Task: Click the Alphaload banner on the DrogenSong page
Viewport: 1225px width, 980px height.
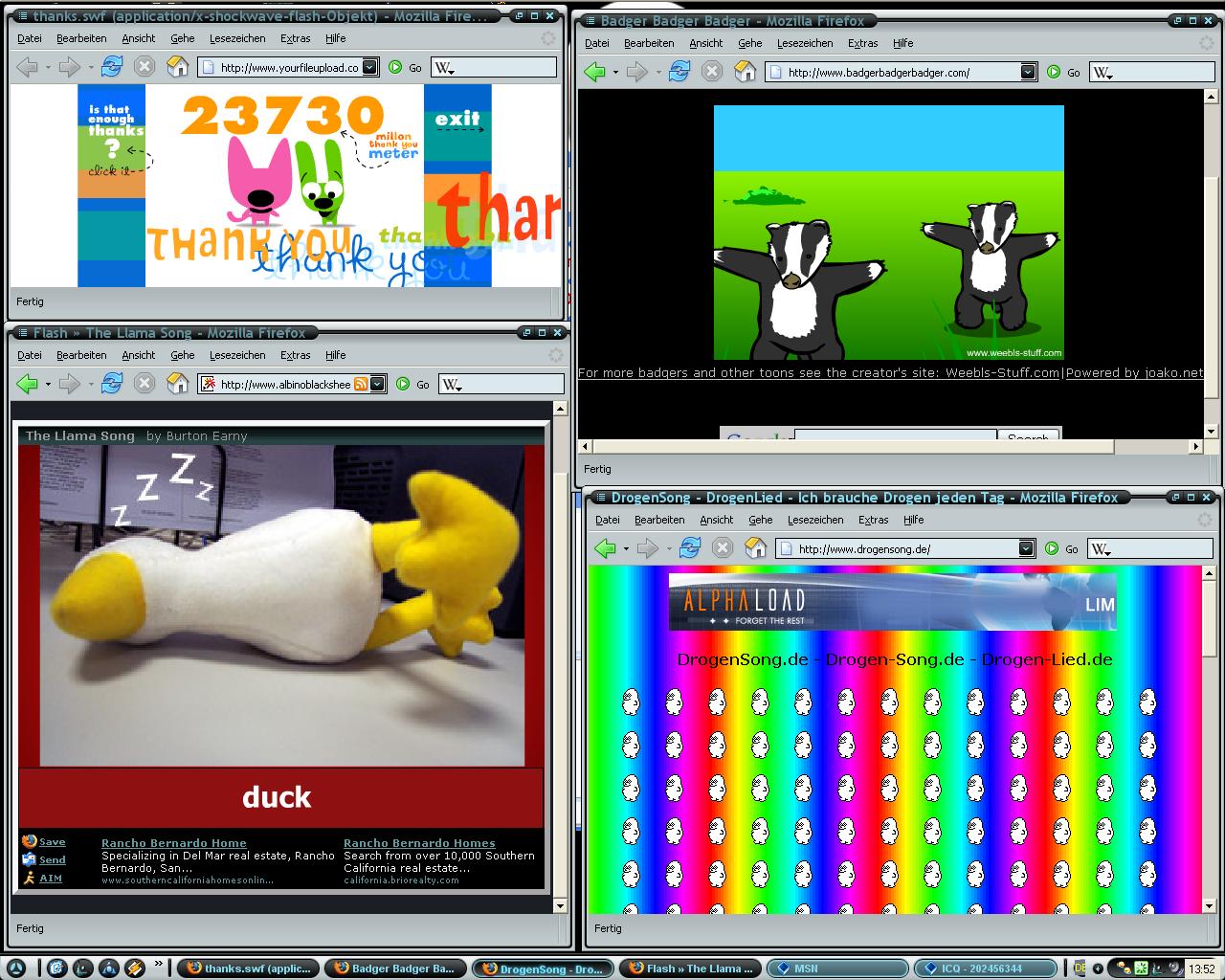Action: (x=892, y=602)
